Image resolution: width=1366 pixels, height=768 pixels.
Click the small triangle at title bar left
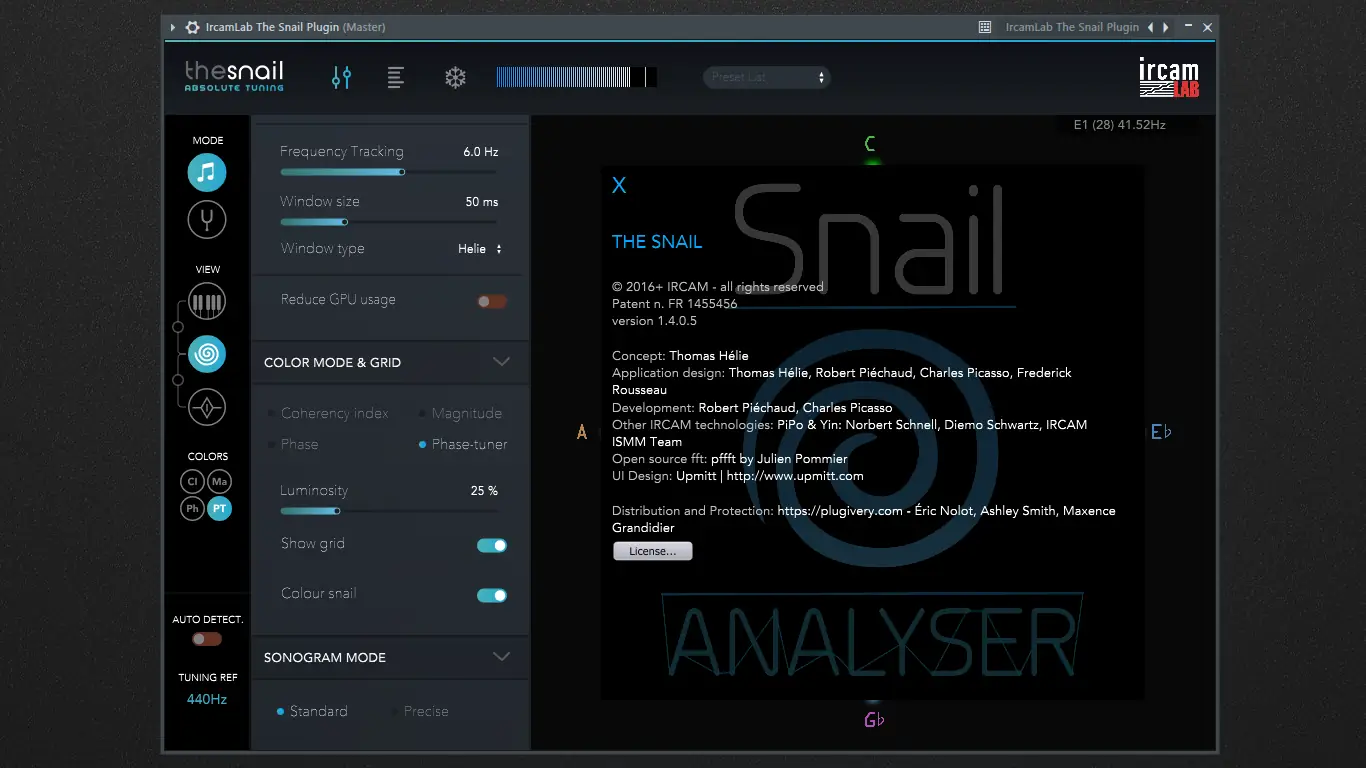pos(173,27)
